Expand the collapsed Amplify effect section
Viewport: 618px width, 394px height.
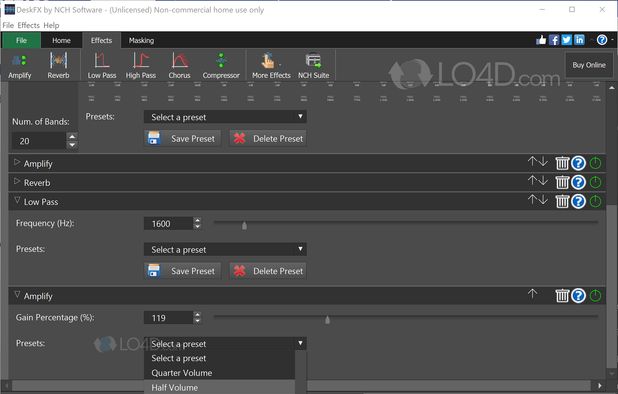click(17, 162)
